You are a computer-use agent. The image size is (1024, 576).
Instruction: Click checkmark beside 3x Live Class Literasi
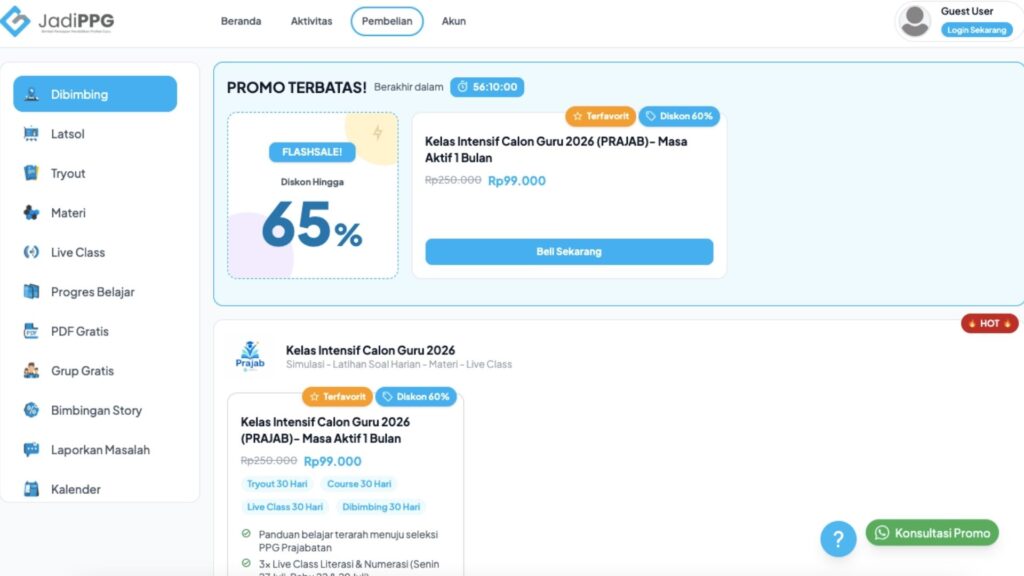pyautogui.click(x=246, y=563)
